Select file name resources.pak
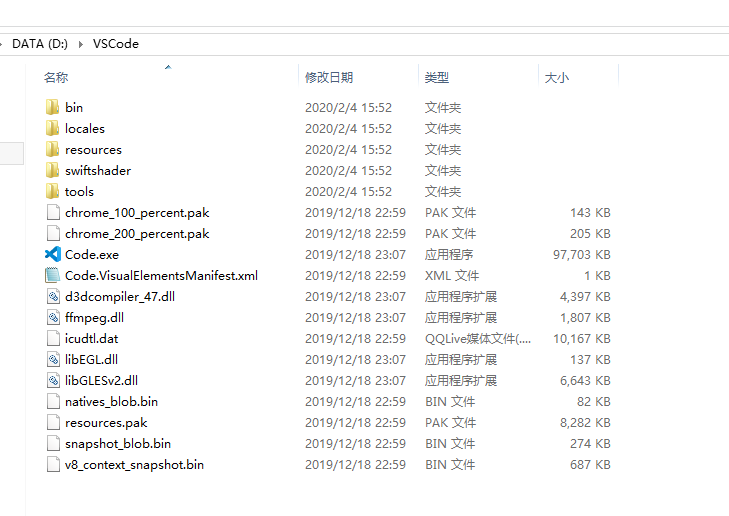 click(106, 423)
